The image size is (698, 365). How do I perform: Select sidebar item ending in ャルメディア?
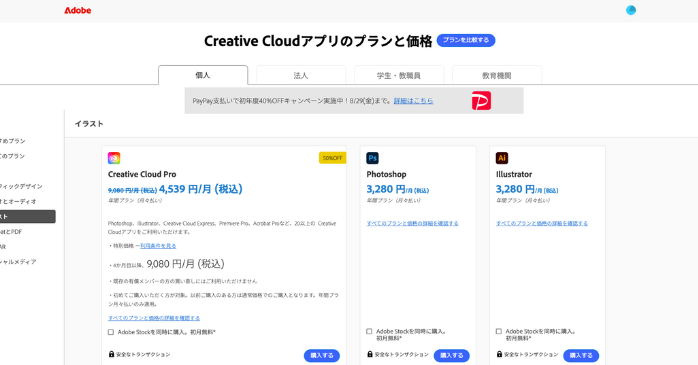pos(18,262)
